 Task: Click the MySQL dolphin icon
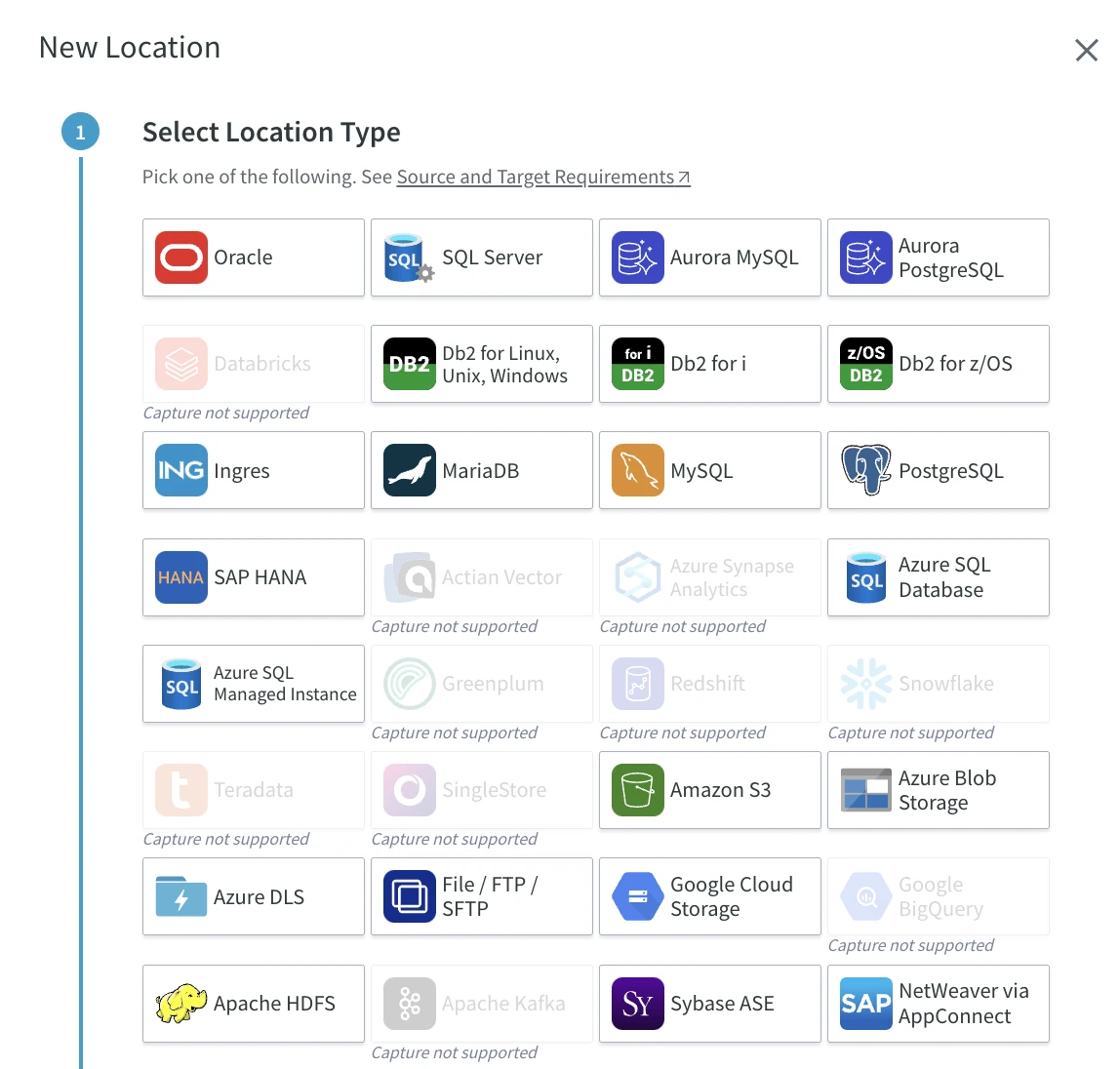[x=636, y=470]
